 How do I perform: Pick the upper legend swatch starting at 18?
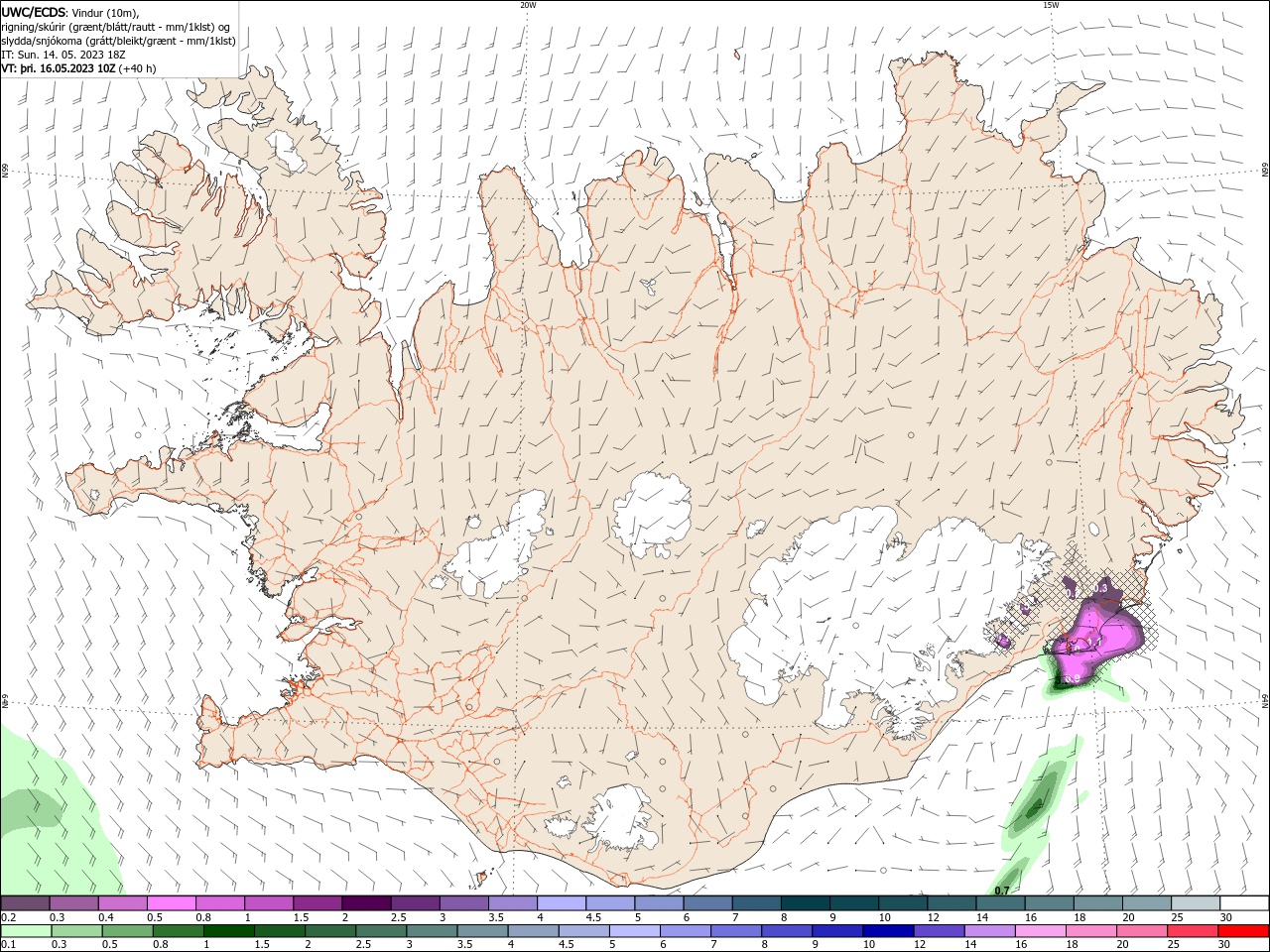[x=1097, y=903]
